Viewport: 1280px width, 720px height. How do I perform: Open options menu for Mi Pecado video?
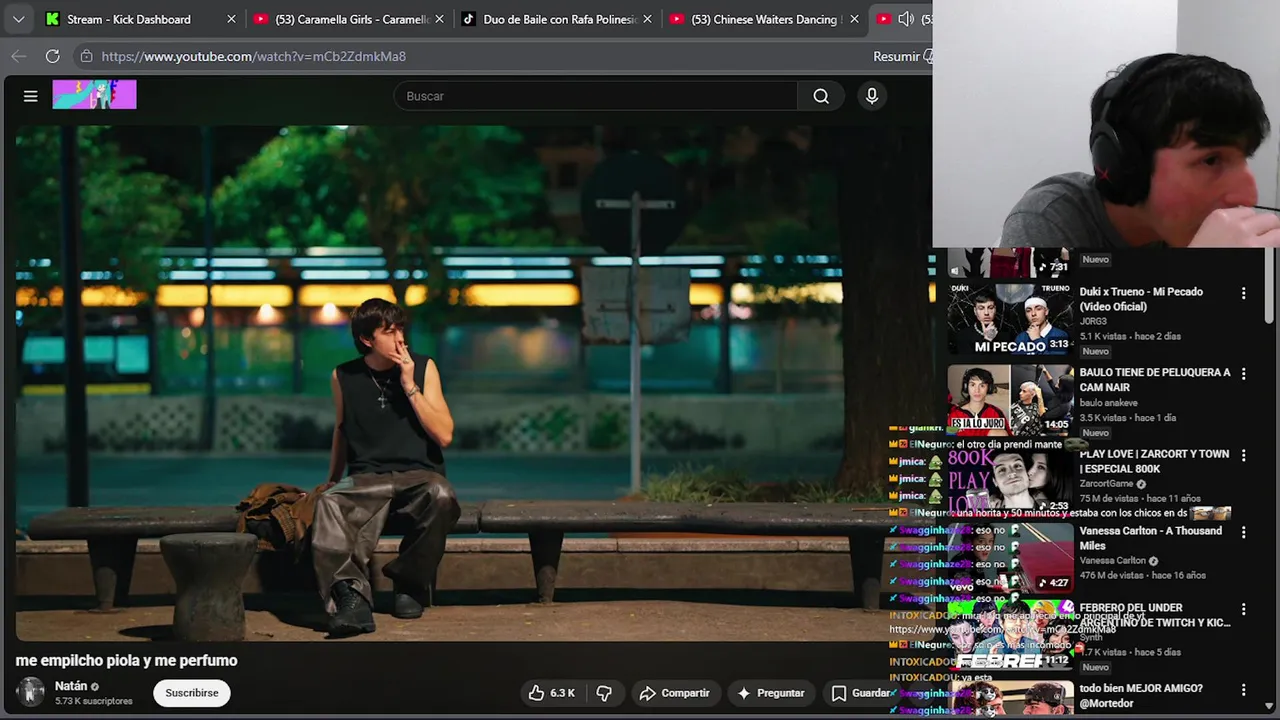pyautogui.click(x=1243, y=294)
